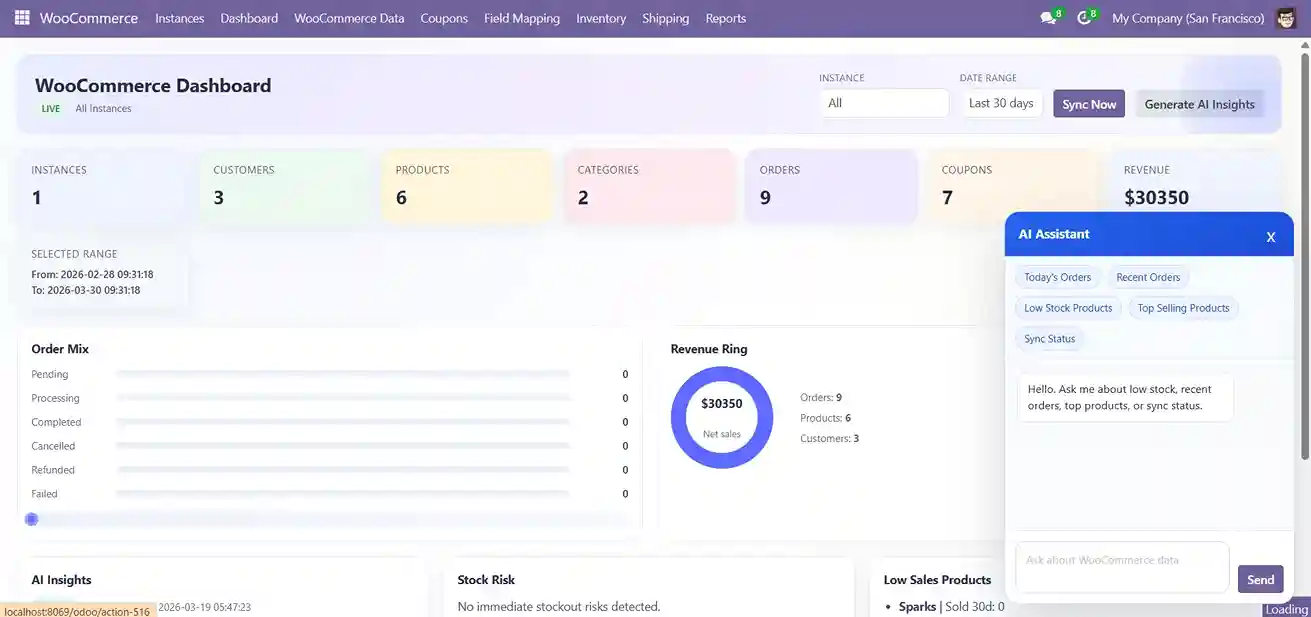Open the Reports menu
This screenshot has height=617, width=1311.
(x=725, y=18)
